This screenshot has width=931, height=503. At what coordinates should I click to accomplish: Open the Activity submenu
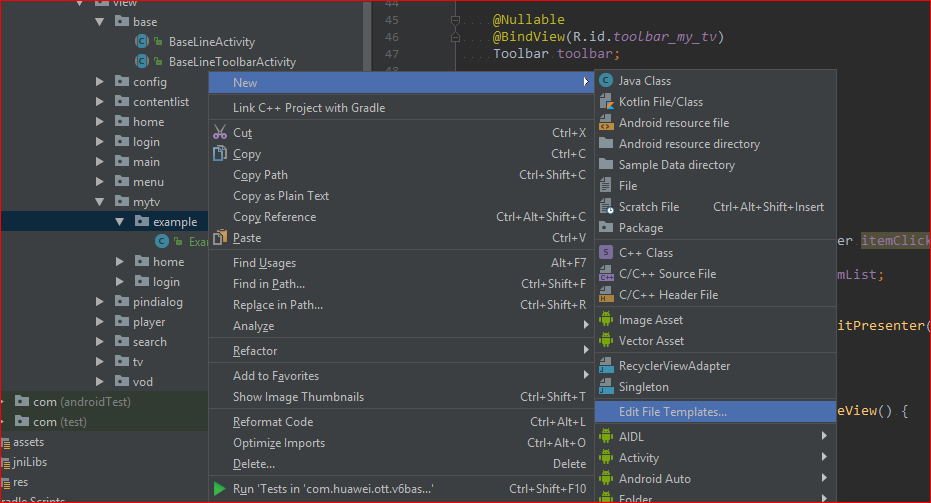coord(639,458)
